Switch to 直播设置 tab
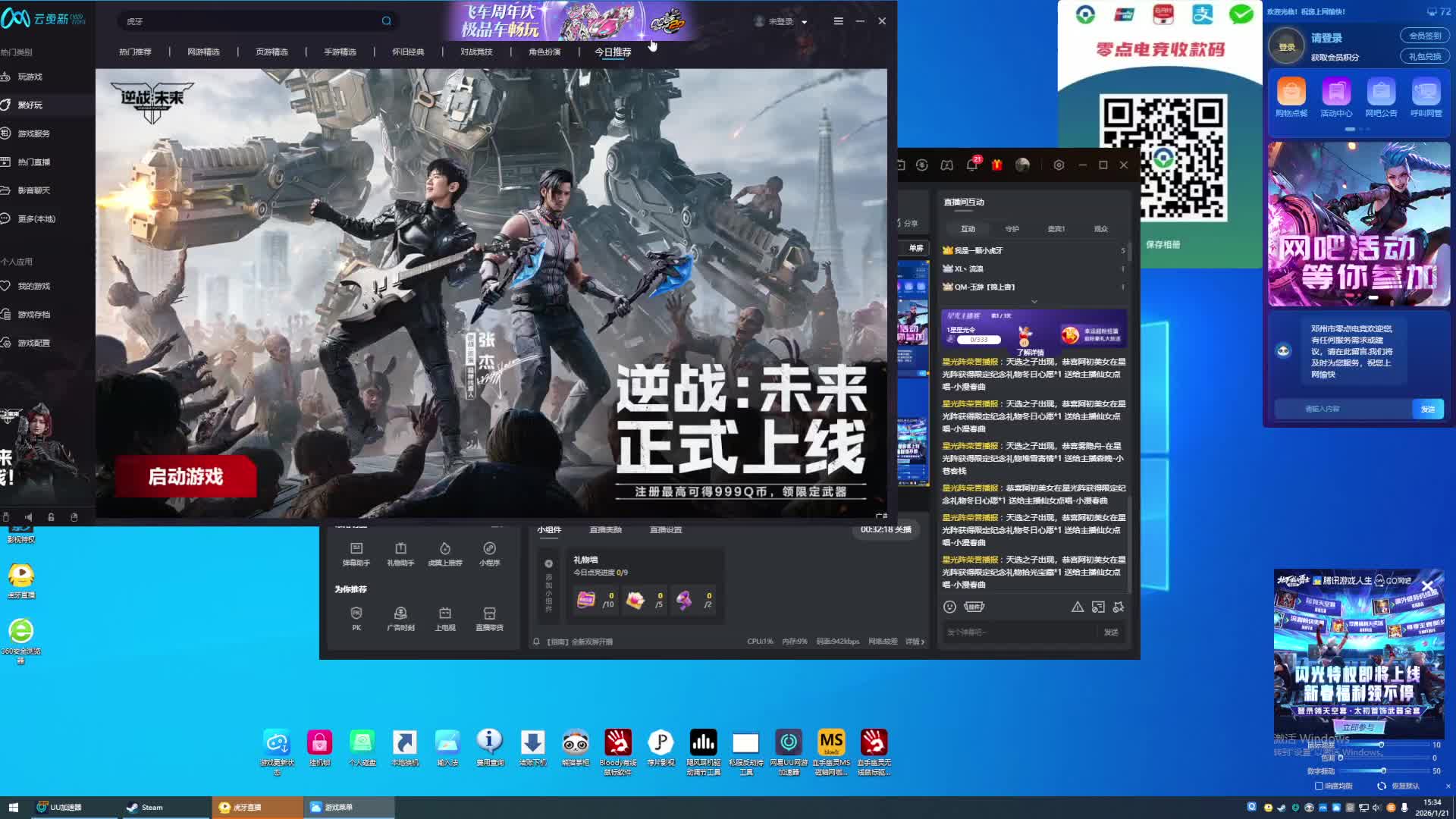 665,529
